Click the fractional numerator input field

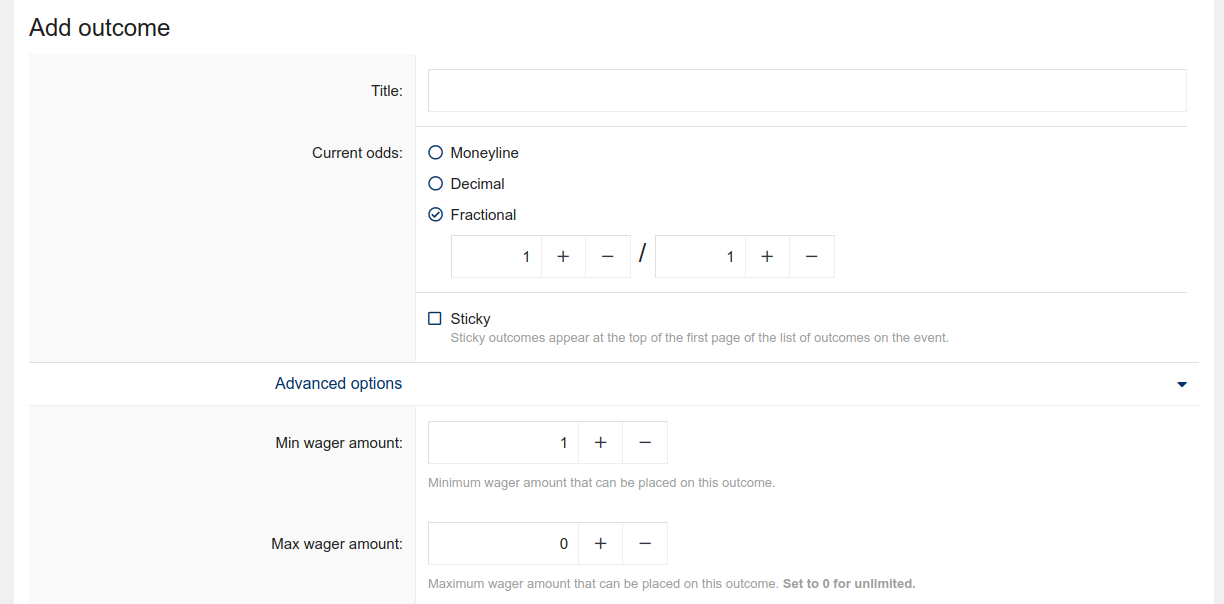[x=497, y=257]
